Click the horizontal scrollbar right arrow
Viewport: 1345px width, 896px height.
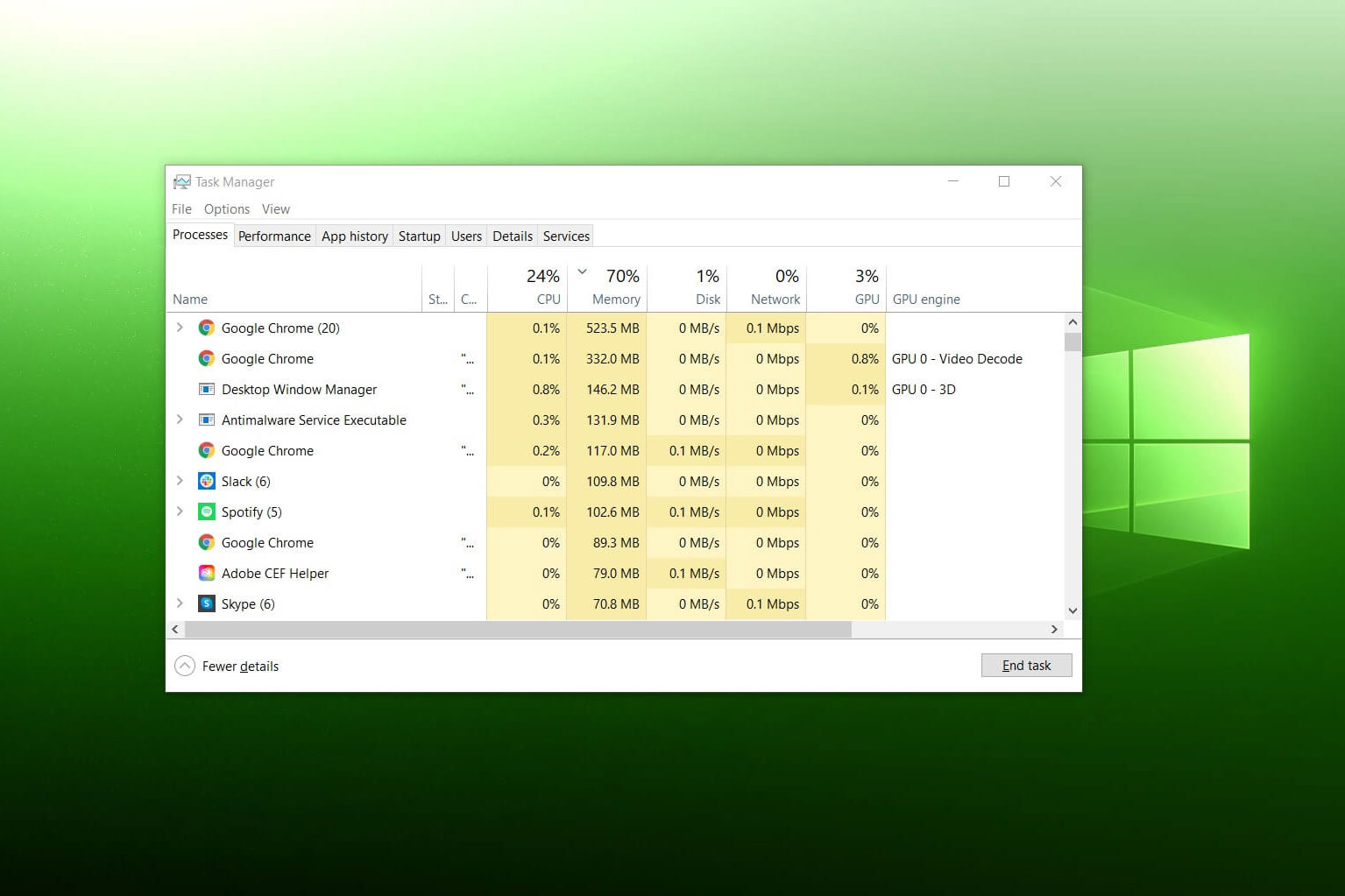[1054, 629]
